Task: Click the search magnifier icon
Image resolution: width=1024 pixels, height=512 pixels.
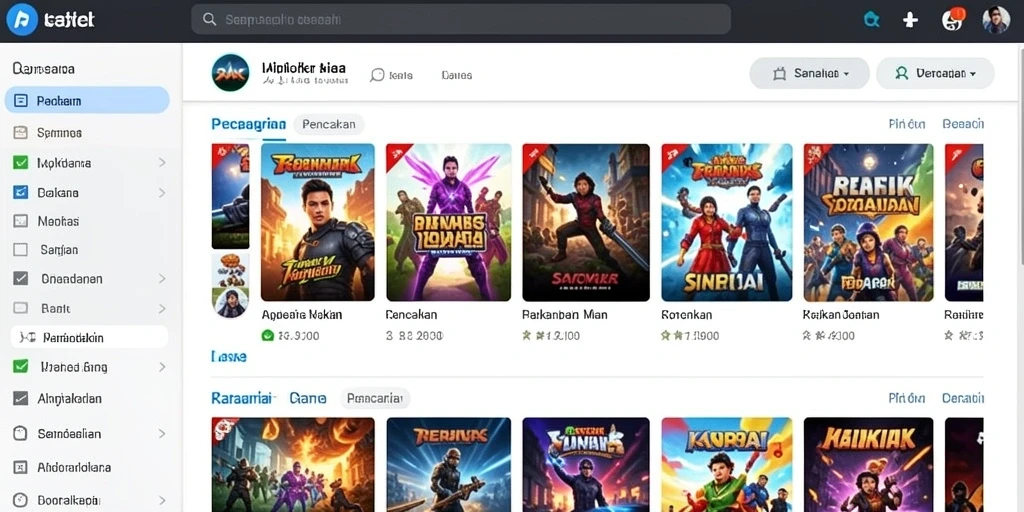Action: click(x=210, y=20)
